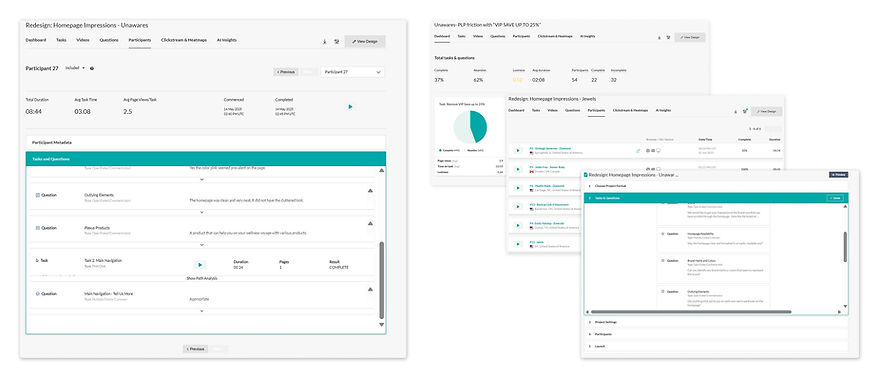Click Show Path Analysis link
Viewport: 878px width, 378px height.
coord(202,278)
